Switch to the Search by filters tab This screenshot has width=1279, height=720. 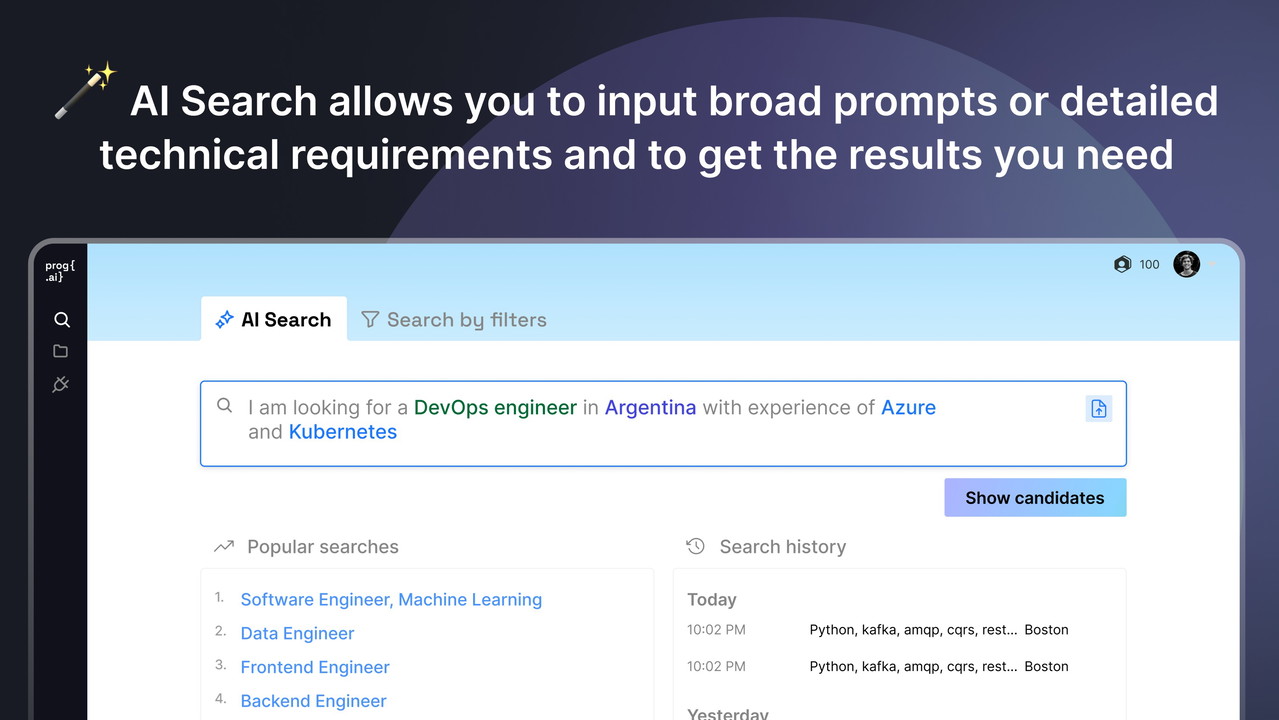pyautogui.click(x=454, y=320)
